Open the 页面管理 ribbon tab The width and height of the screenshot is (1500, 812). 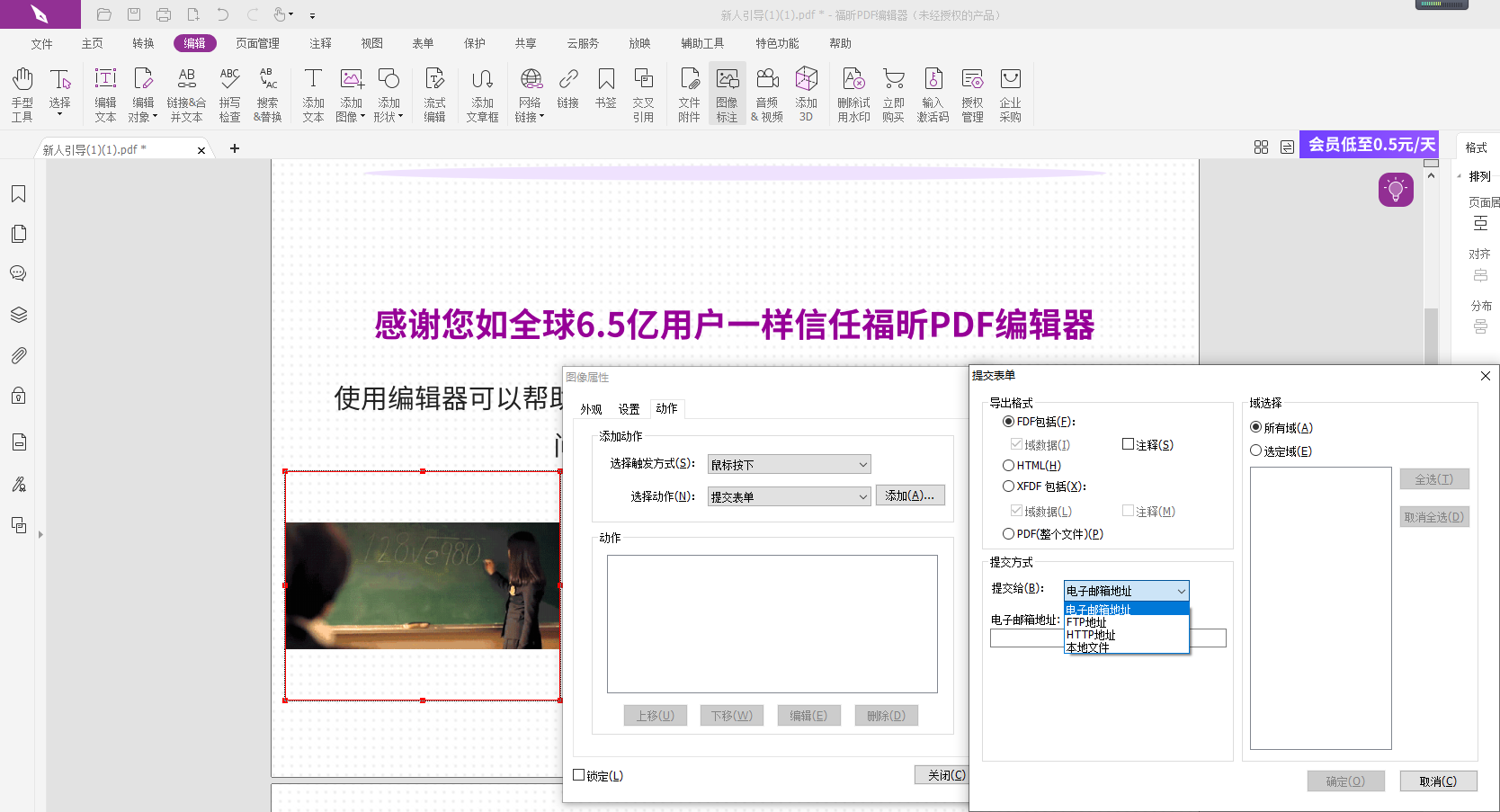(x=257, y=42)
